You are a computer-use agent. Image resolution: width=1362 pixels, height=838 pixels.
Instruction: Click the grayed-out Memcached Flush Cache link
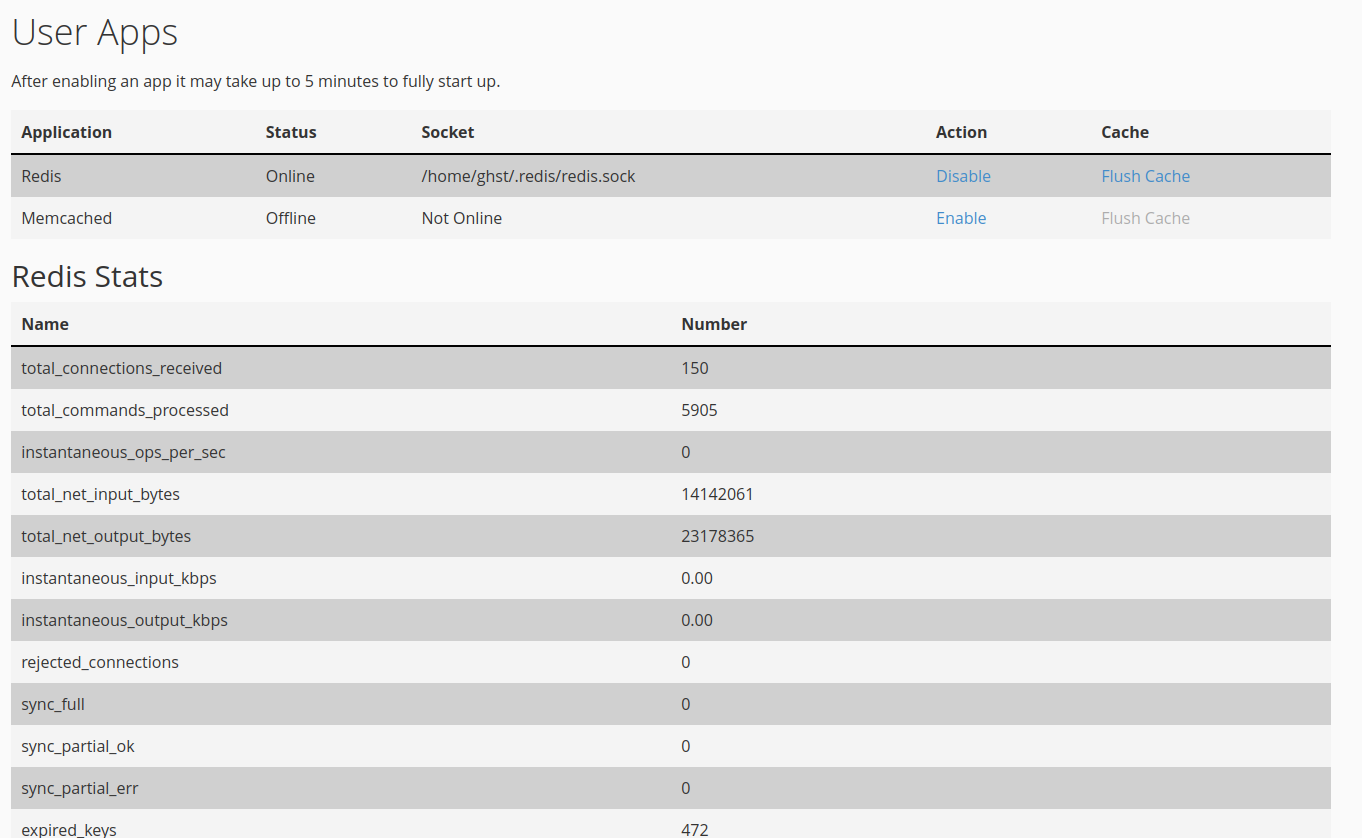point(1145,217)
